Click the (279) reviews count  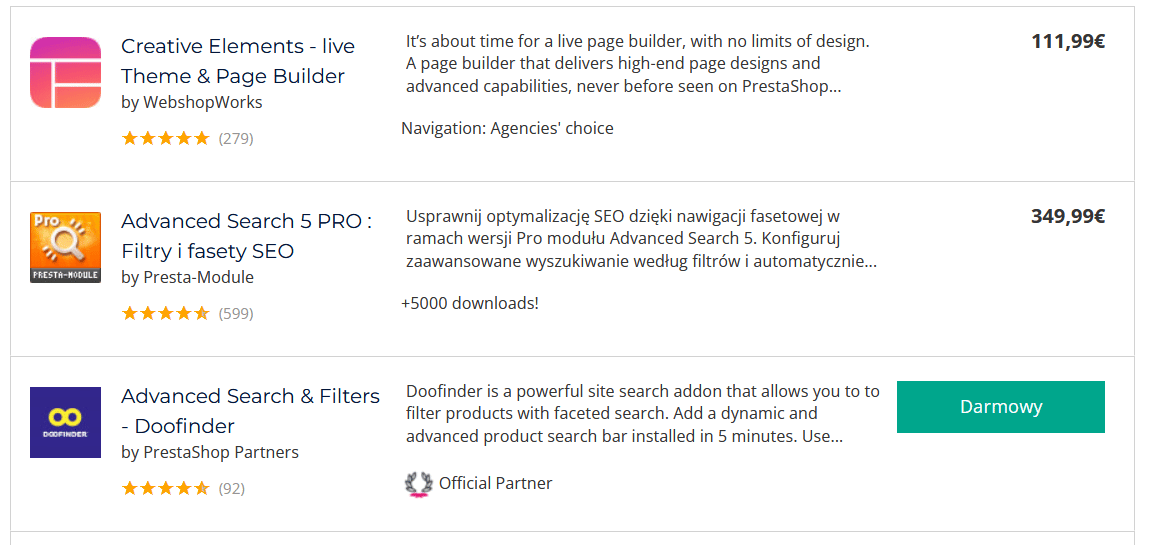(236, 138)
